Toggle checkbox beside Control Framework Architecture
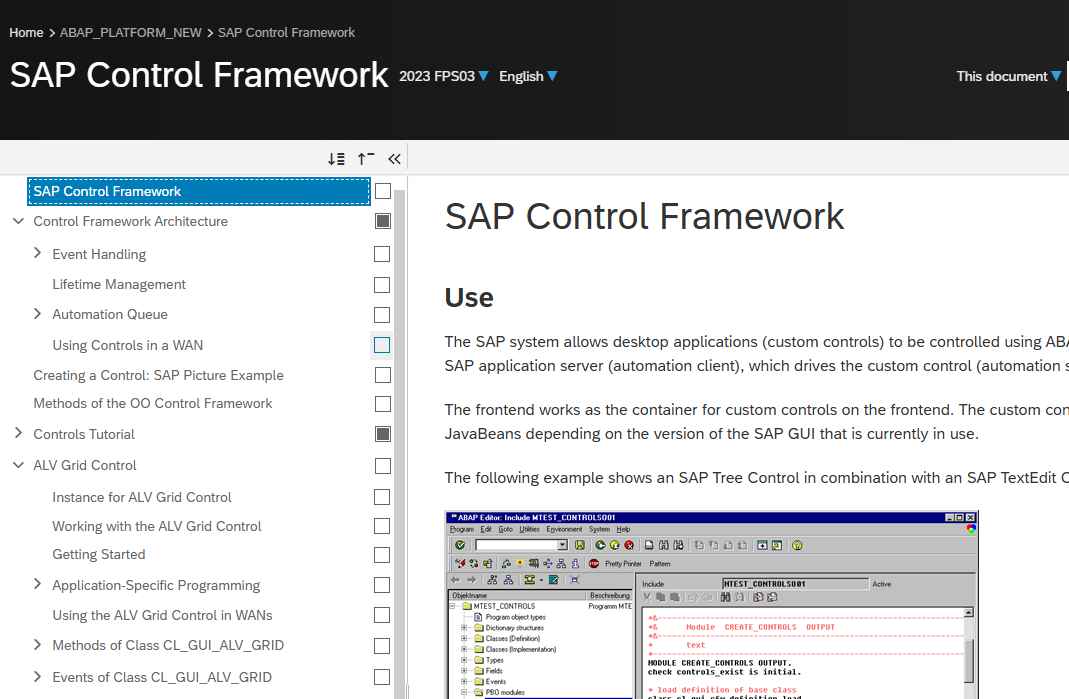This screenshot has width=1069, height=699. [383, 221]
